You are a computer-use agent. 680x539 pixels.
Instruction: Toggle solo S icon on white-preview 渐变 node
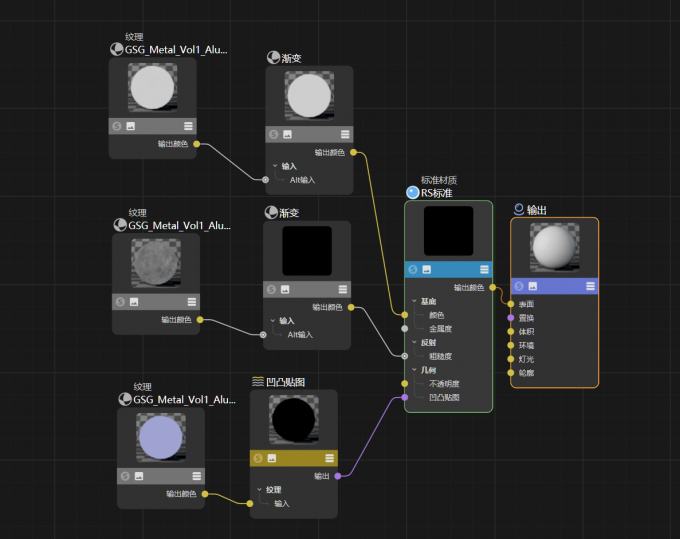(273, 134)
